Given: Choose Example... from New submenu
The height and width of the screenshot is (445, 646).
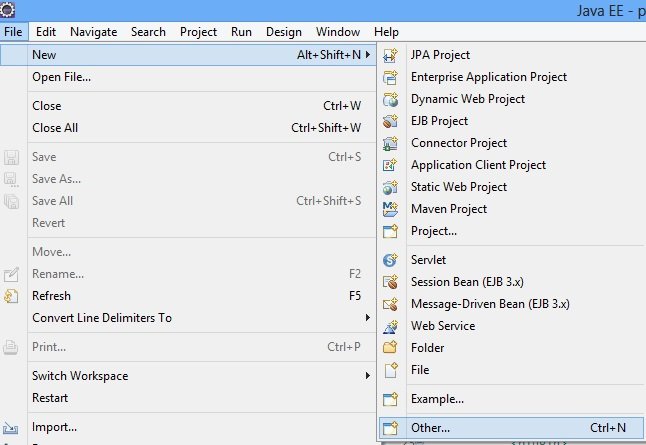Looking at the screenshot, I should tap(511, 399).
